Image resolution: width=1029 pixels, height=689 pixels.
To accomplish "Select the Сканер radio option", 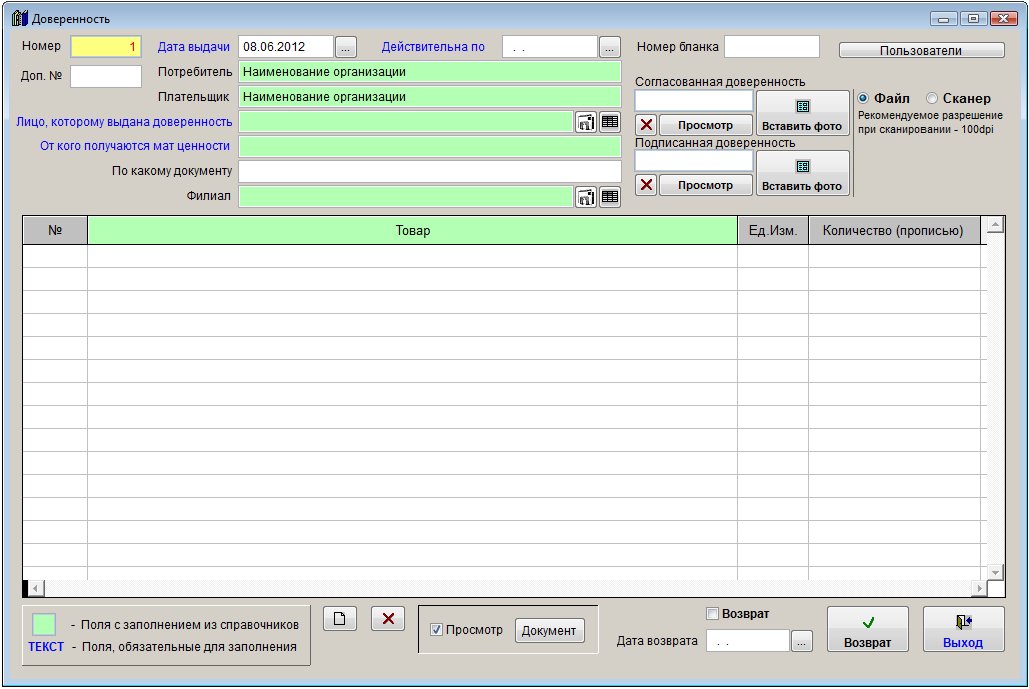I will pyautogui.click(x=932, y=98).
